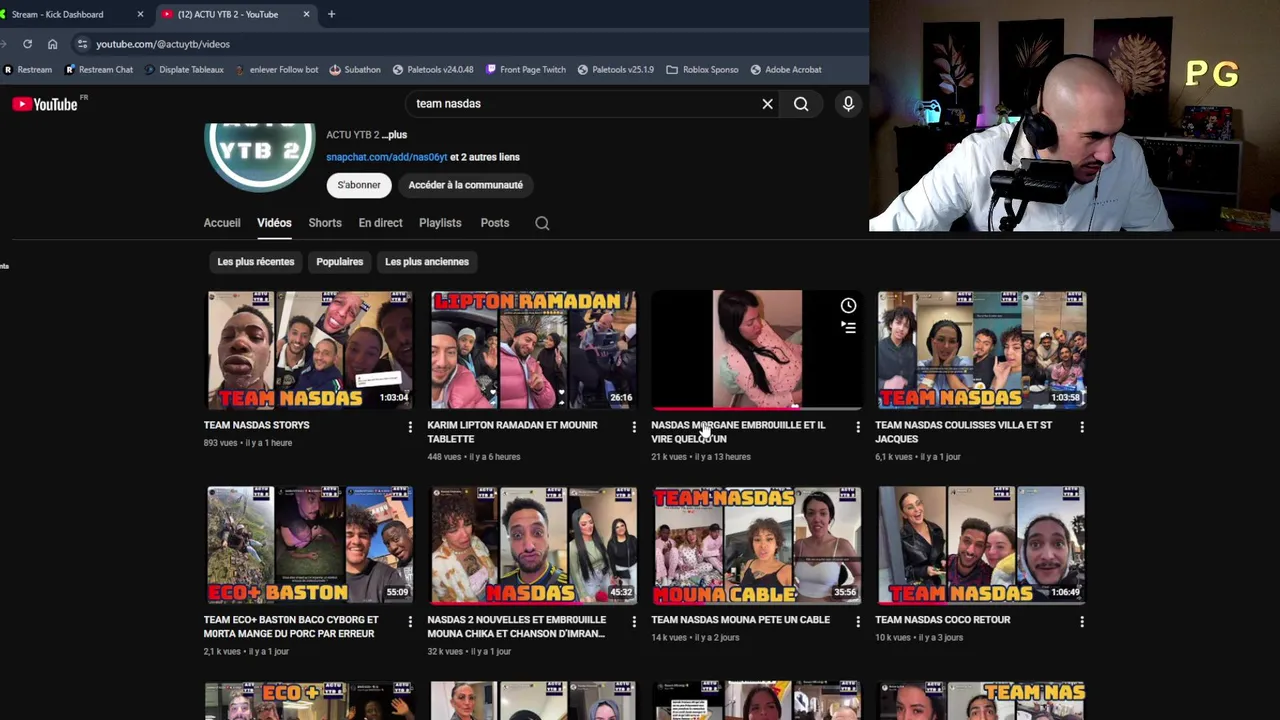Open the Paletools v25.1.9 bookmark
The image size is (1280, 720).
click(x=615, y=70)
